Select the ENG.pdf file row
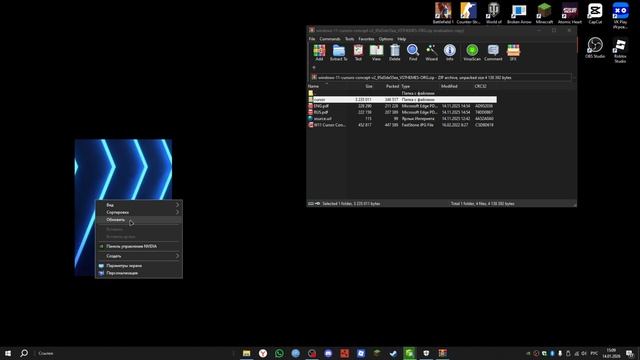Image resolution: width=640 pixels, height=360 pixels. tap(402, 106)
